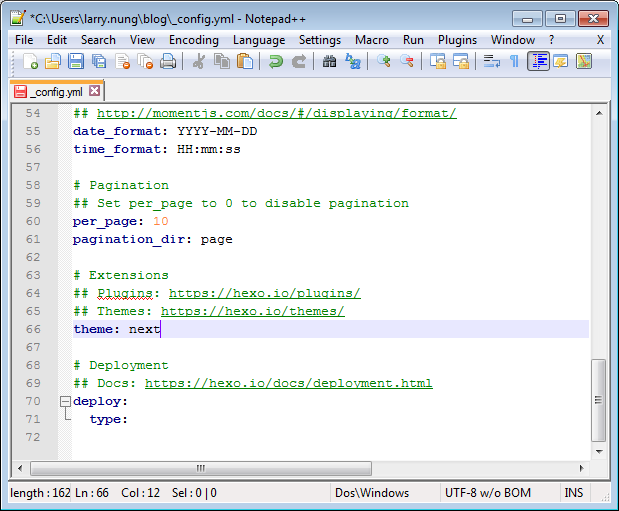Open the hexo.io deployment docs link
Screen dimensions: 619x511
(x=289, y=383)
